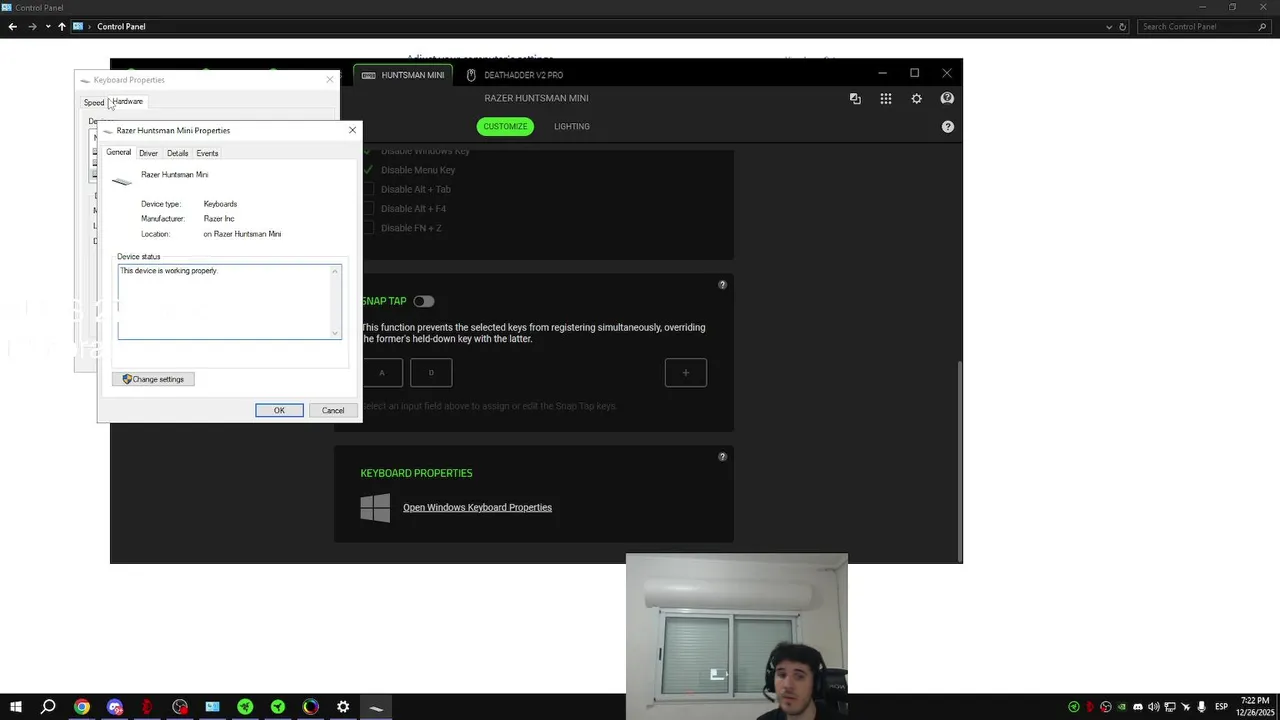Switch to the Driver tab
The image size is (1280, 720).
(x=148, y=153)
